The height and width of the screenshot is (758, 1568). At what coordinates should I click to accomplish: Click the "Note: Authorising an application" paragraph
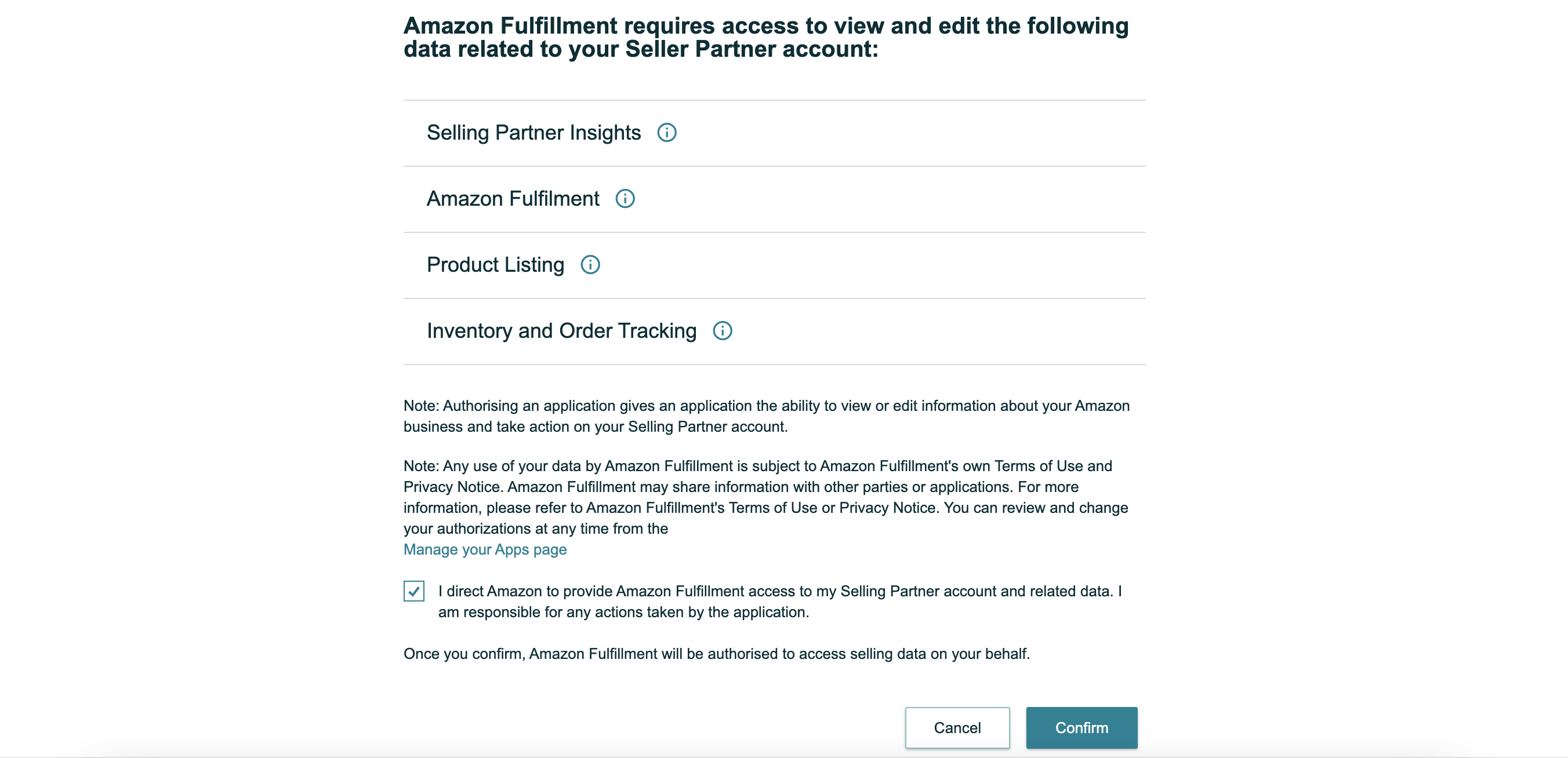point(766,416)
